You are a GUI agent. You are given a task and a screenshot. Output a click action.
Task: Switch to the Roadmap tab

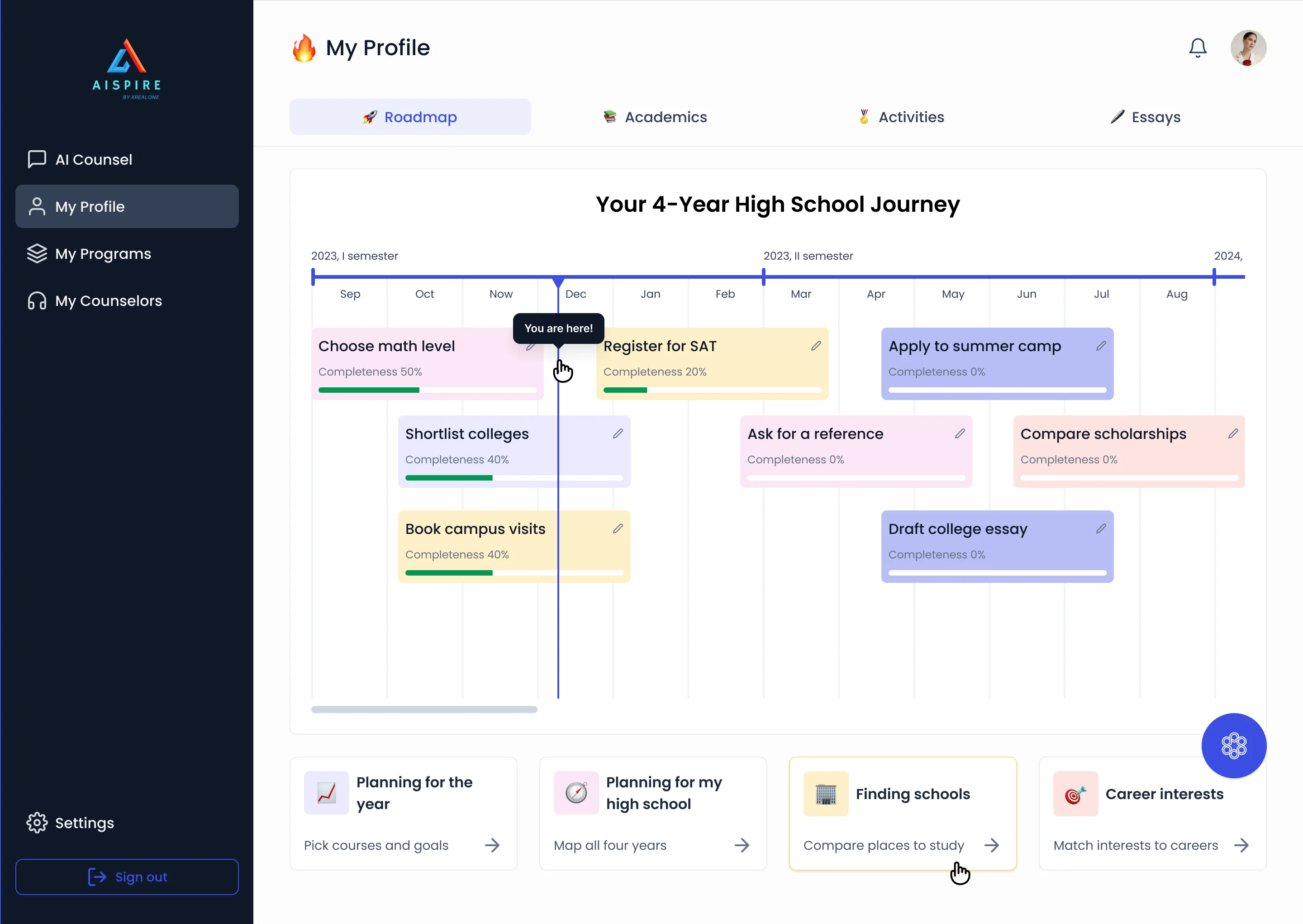coord(410,117)
